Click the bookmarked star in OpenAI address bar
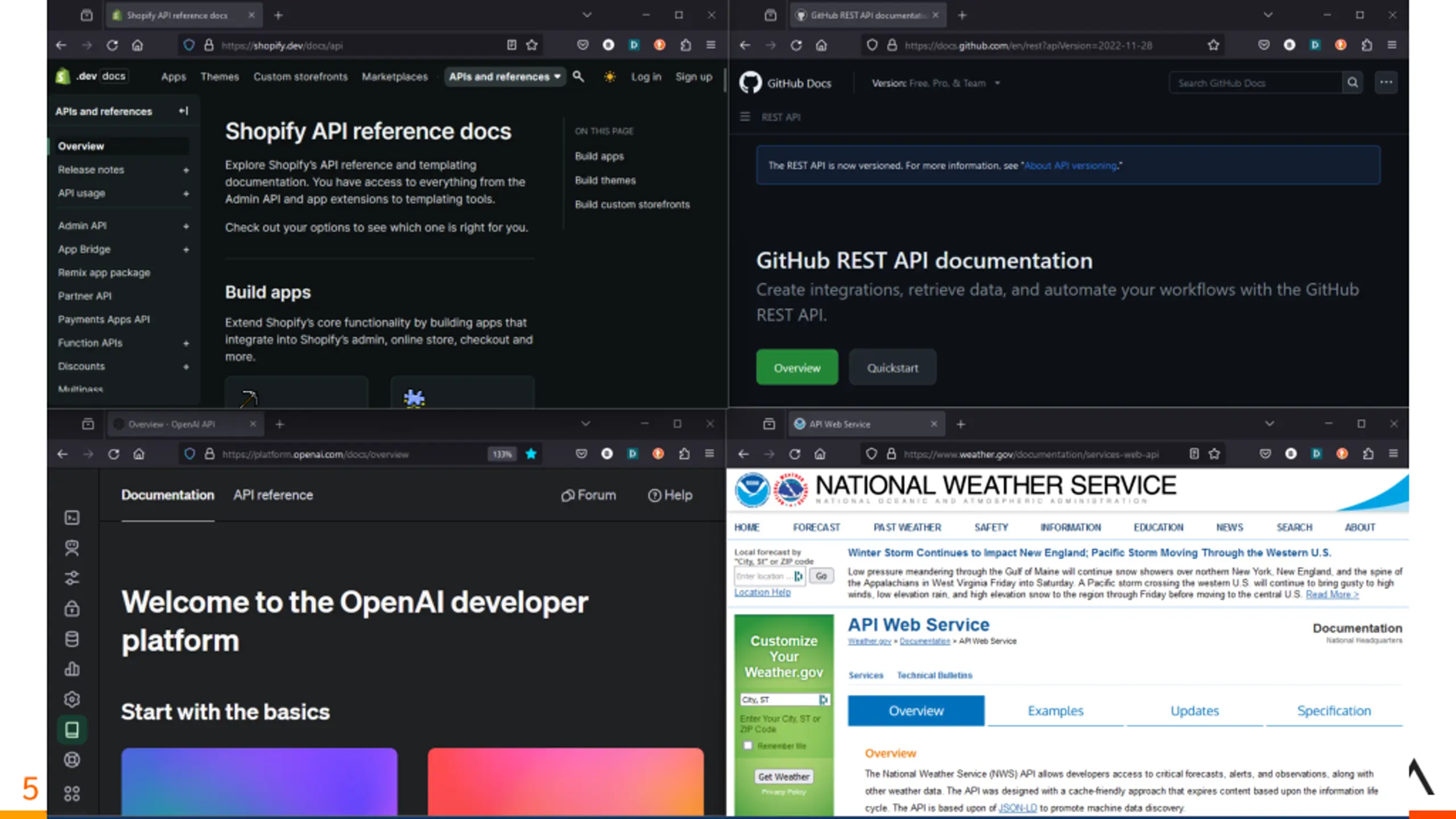 pos(531,454)
